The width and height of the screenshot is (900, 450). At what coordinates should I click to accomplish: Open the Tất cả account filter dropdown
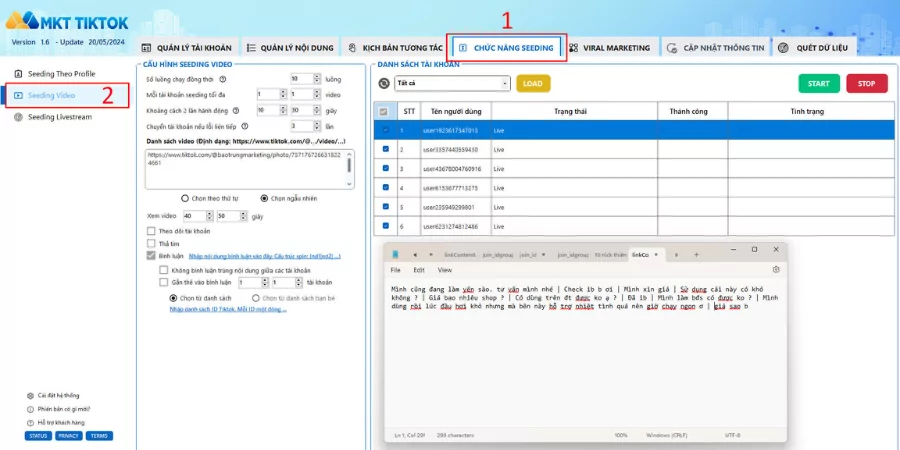pos(452,84)
